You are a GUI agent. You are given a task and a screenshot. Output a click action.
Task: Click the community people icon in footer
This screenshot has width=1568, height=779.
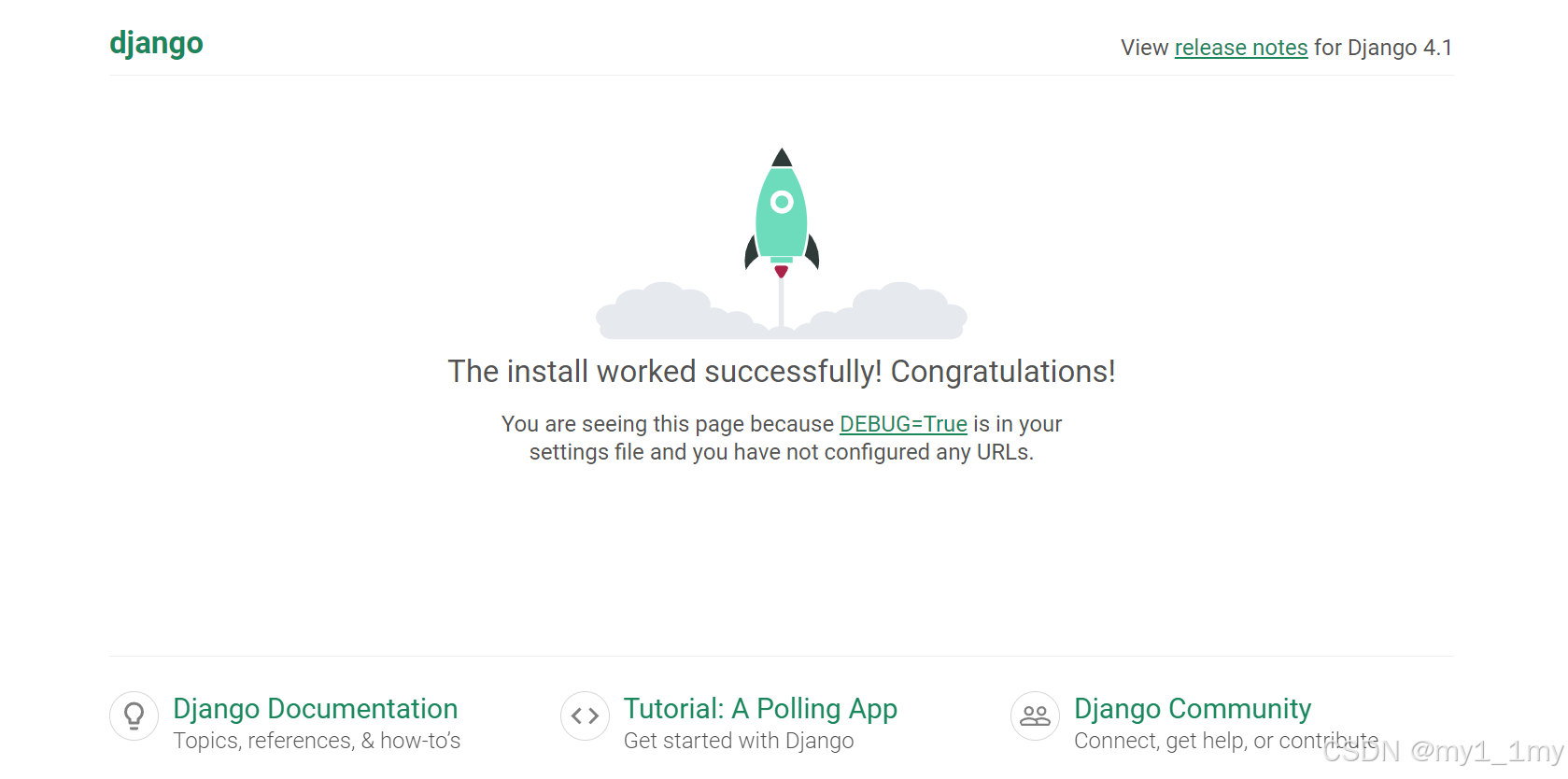[1035, 715]
